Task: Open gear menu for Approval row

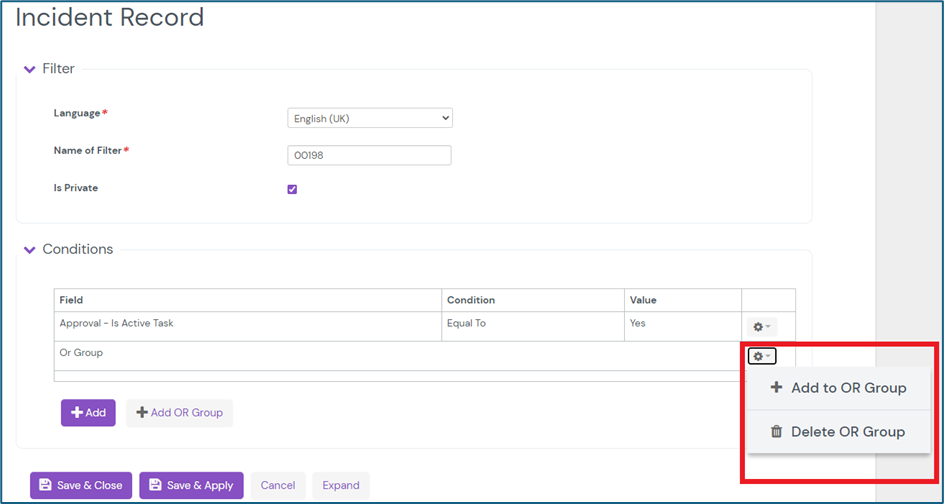Action: pos(761,327)
